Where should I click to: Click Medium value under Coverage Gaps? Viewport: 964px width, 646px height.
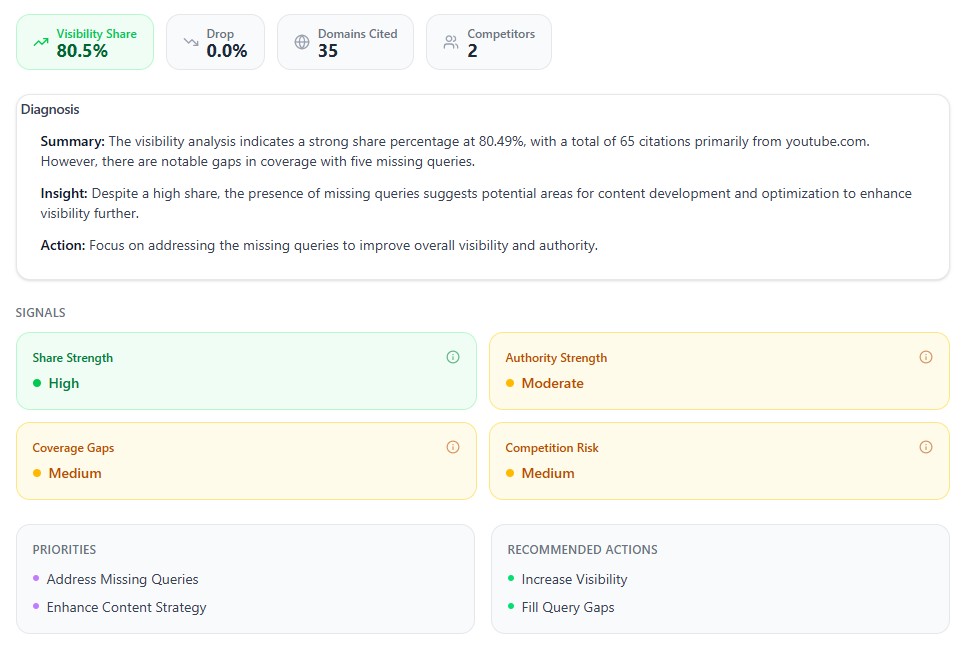coord(75,473)
